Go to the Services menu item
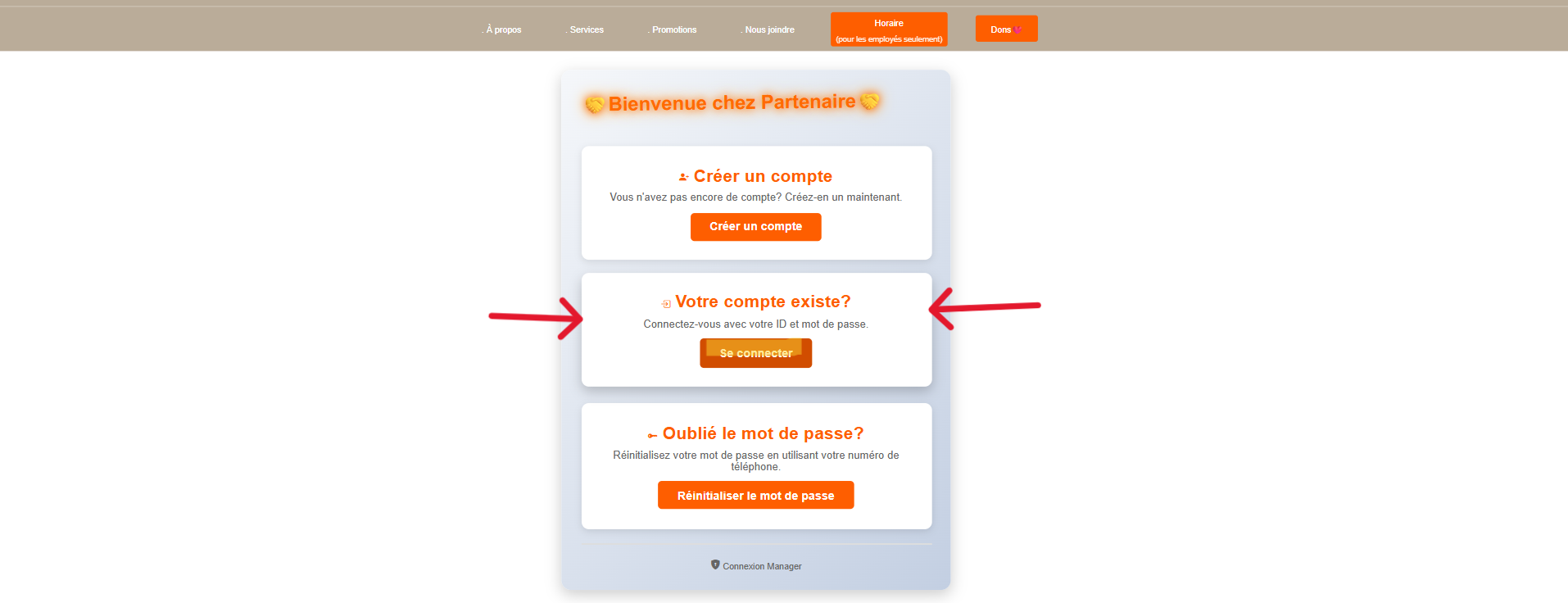The image size is (1568, 603). (585, 29)
